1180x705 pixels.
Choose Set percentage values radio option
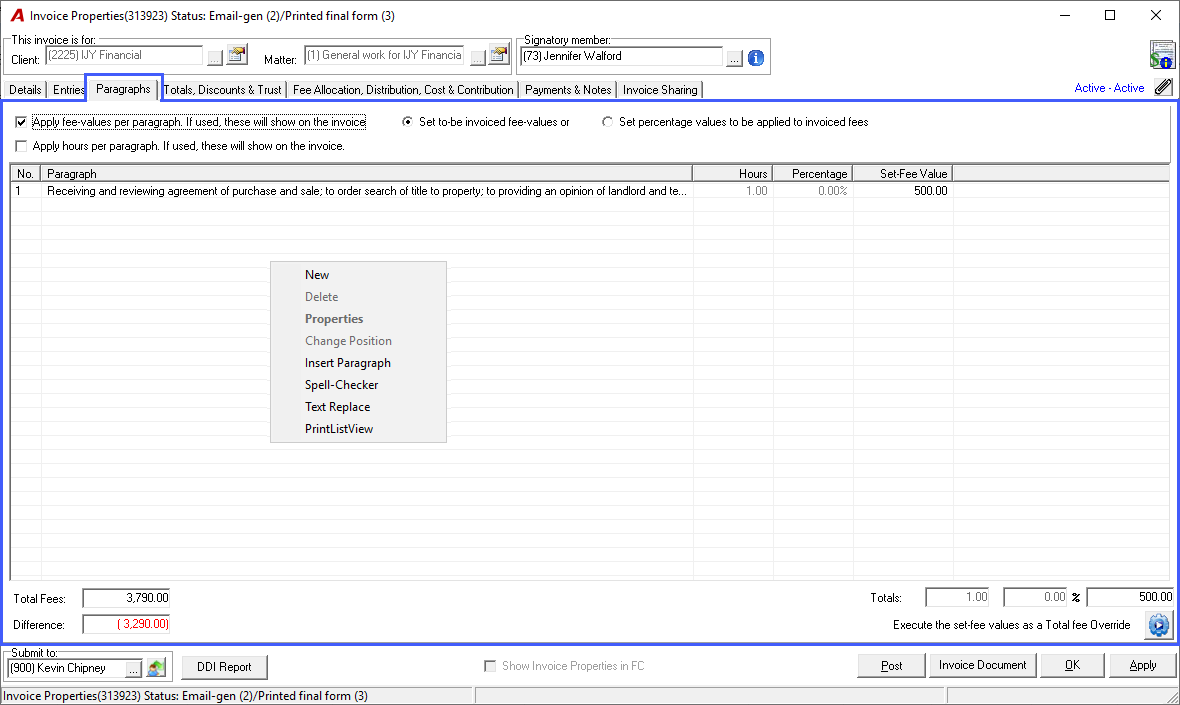[607, 122]
